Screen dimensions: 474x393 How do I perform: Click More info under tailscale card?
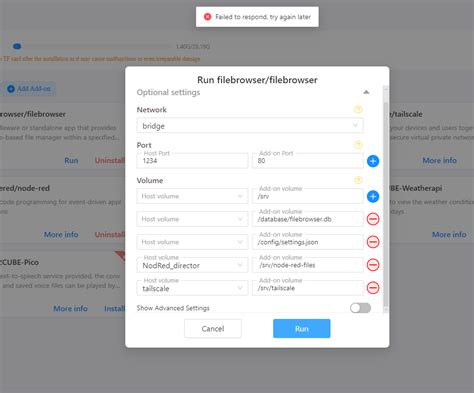coord(440,160)
